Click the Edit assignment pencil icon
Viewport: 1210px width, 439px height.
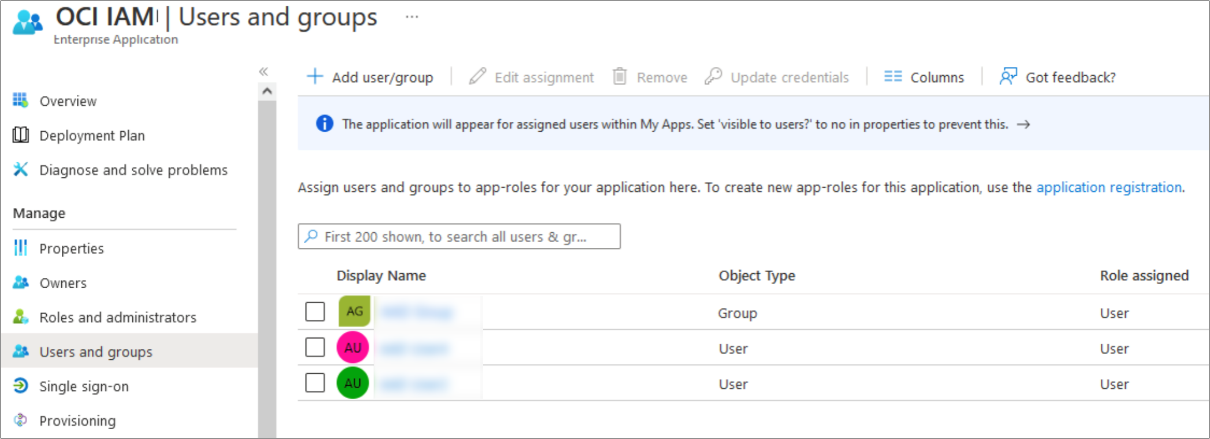(478, 77)
